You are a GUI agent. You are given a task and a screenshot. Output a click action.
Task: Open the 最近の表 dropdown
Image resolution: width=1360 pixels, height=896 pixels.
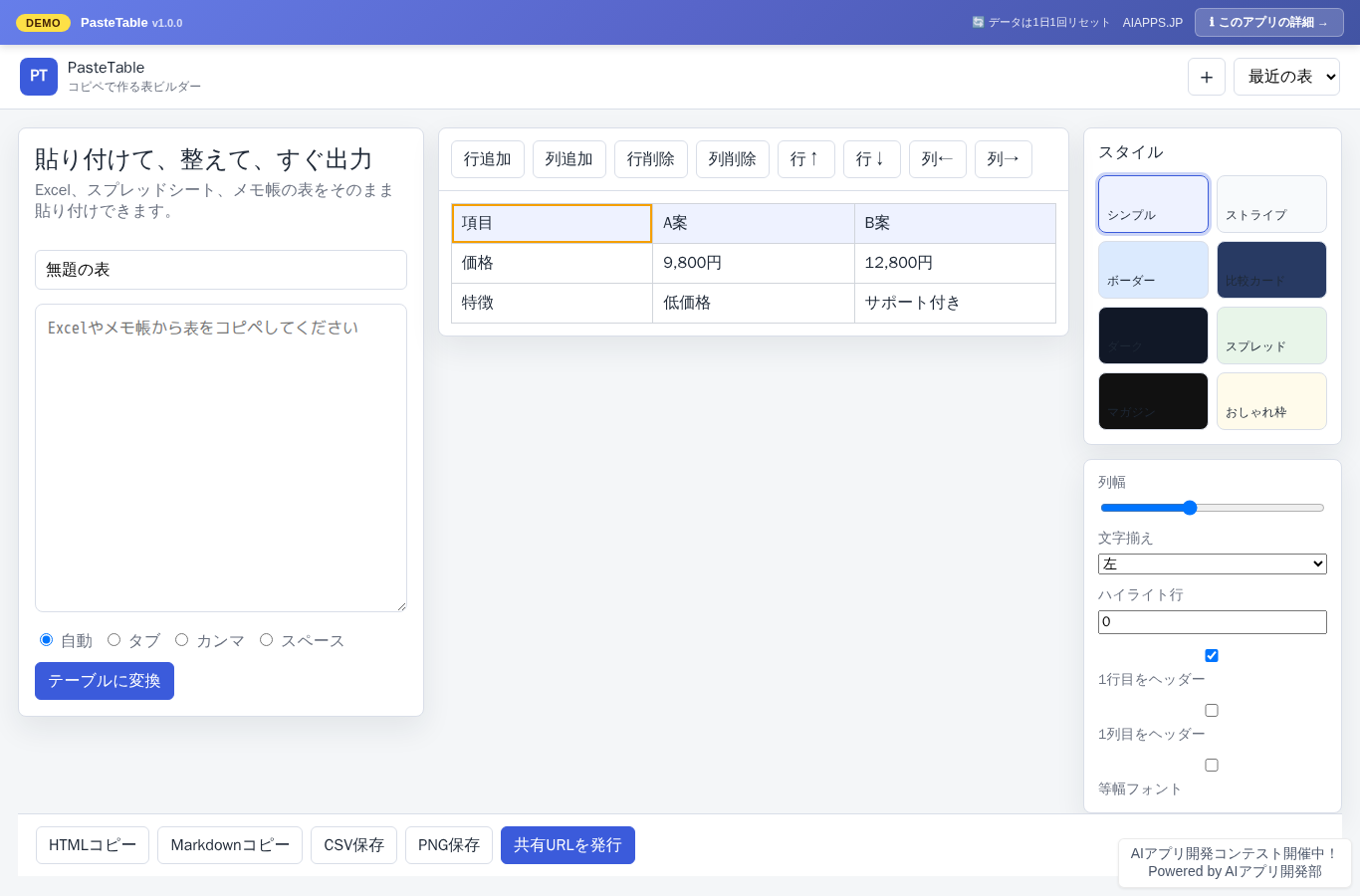click(1286, 77)
